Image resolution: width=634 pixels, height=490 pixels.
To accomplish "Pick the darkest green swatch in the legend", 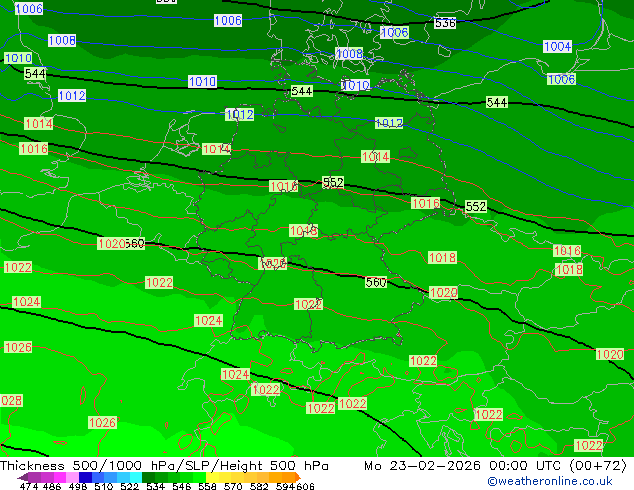I will [148, 477].
